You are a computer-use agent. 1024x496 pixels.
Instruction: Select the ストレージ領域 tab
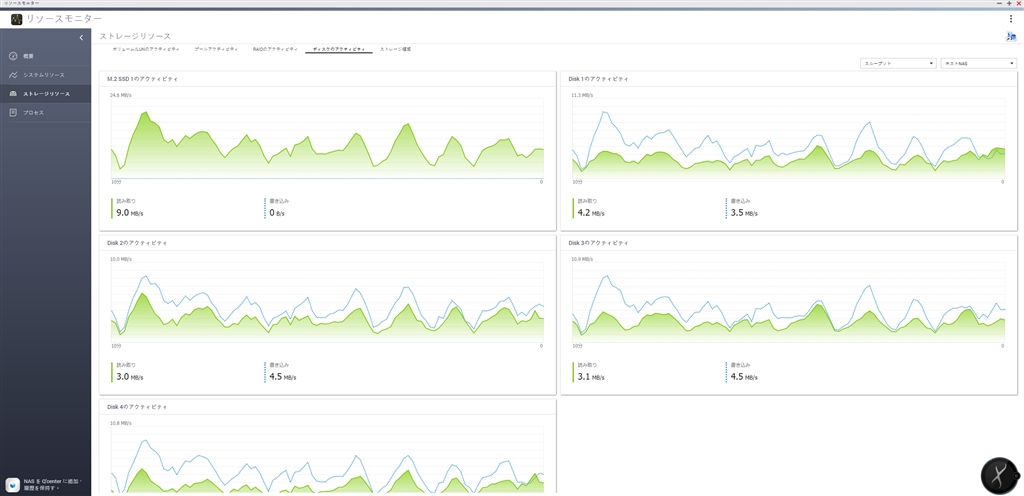tap(395, 49)
